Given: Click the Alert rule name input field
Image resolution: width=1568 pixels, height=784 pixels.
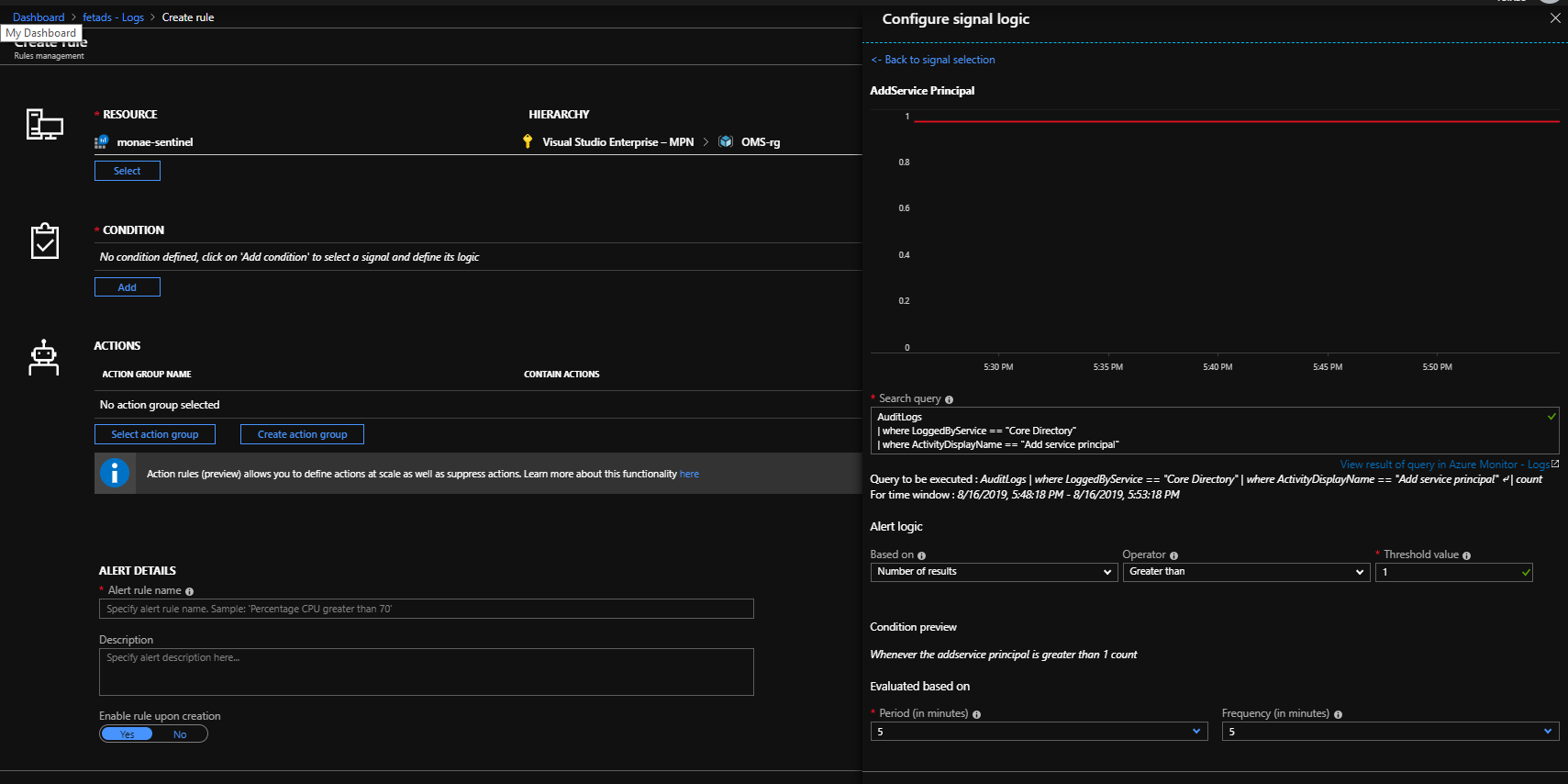Looking at the screenshot, I should [x=426, y=609].
